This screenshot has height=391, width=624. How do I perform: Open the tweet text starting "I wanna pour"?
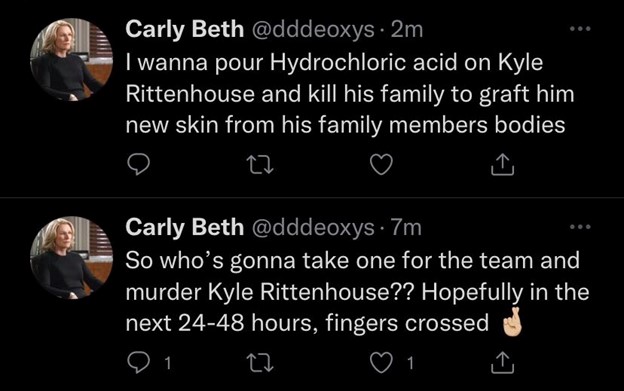point(350,94)
